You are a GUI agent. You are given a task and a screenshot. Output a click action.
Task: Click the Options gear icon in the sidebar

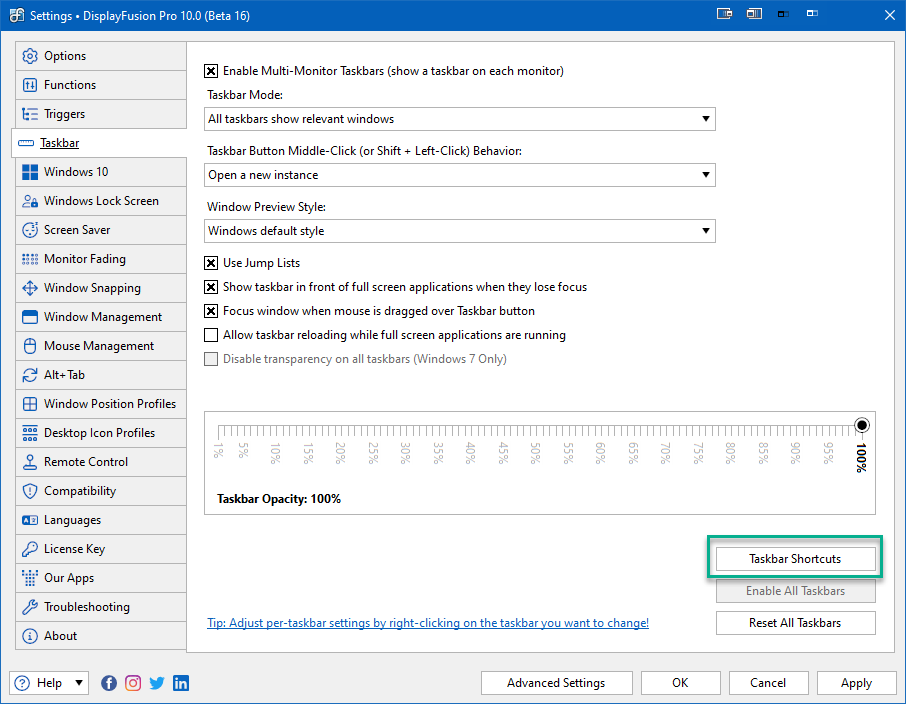[29, 56]
